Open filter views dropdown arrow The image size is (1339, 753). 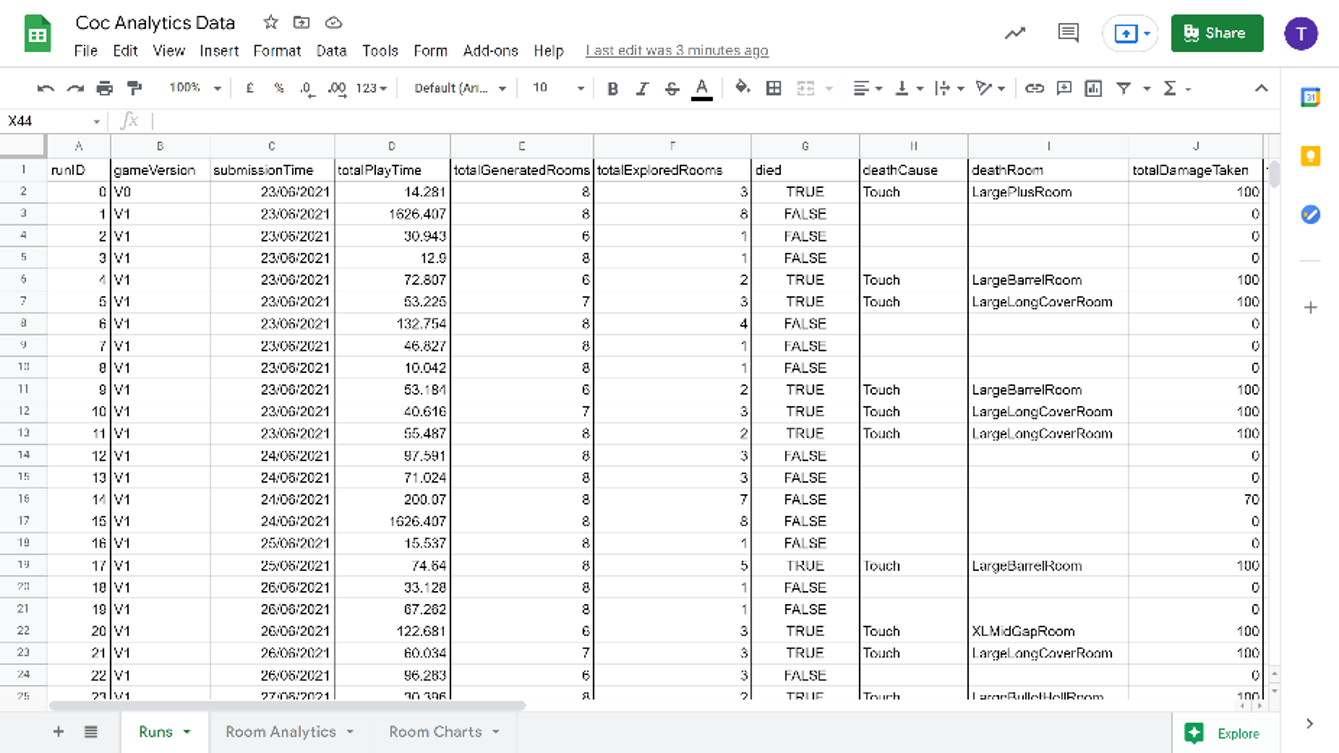[1146, 88]
